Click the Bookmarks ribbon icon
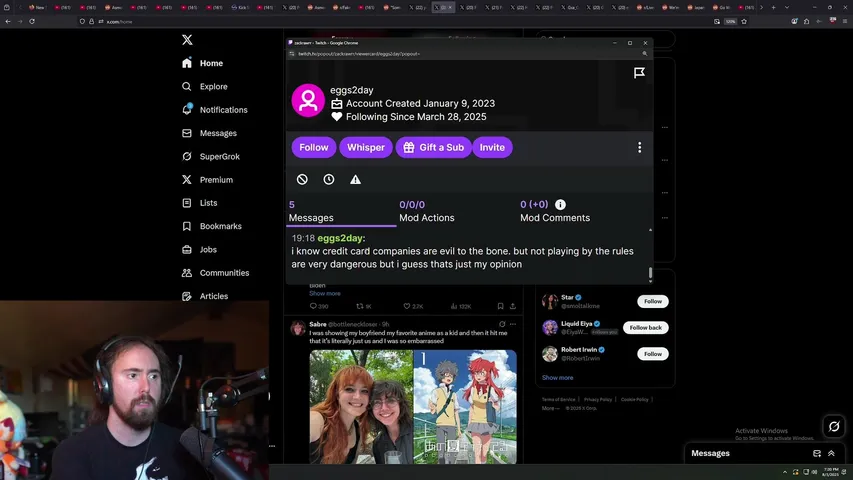The width and height of the screenshot is (853, 480). click(x=187, y=226)
